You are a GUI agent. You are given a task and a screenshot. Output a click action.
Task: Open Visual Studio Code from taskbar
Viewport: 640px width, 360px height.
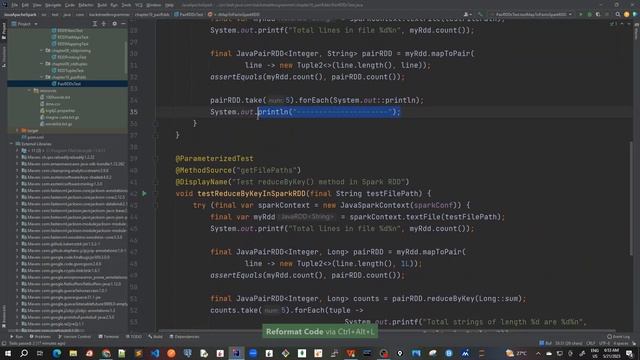155,353
